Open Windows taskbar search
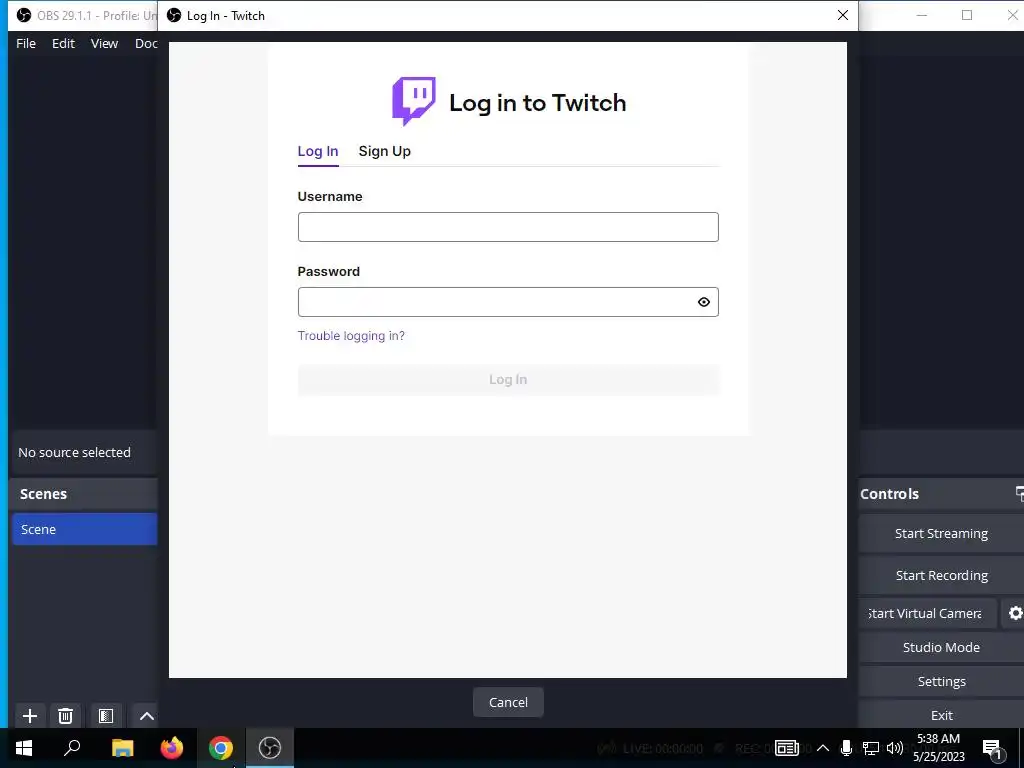This screenshot has width=1024, height=768. pos(72,748)
